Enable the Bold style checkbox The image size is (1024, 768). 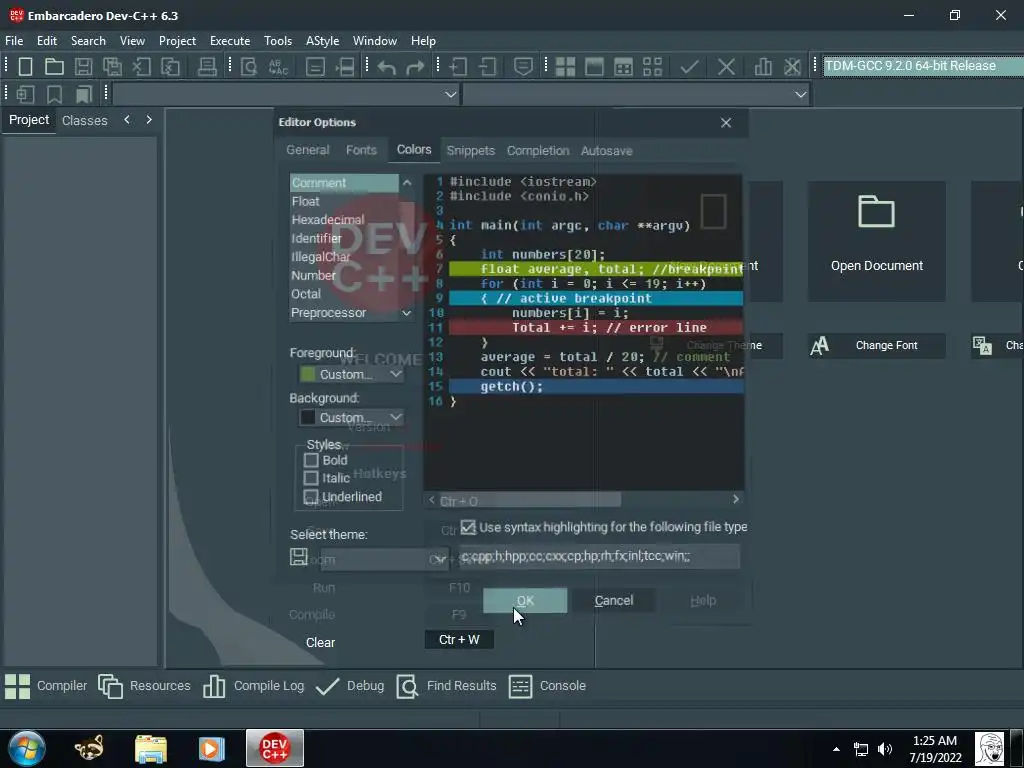pos(311,460)
